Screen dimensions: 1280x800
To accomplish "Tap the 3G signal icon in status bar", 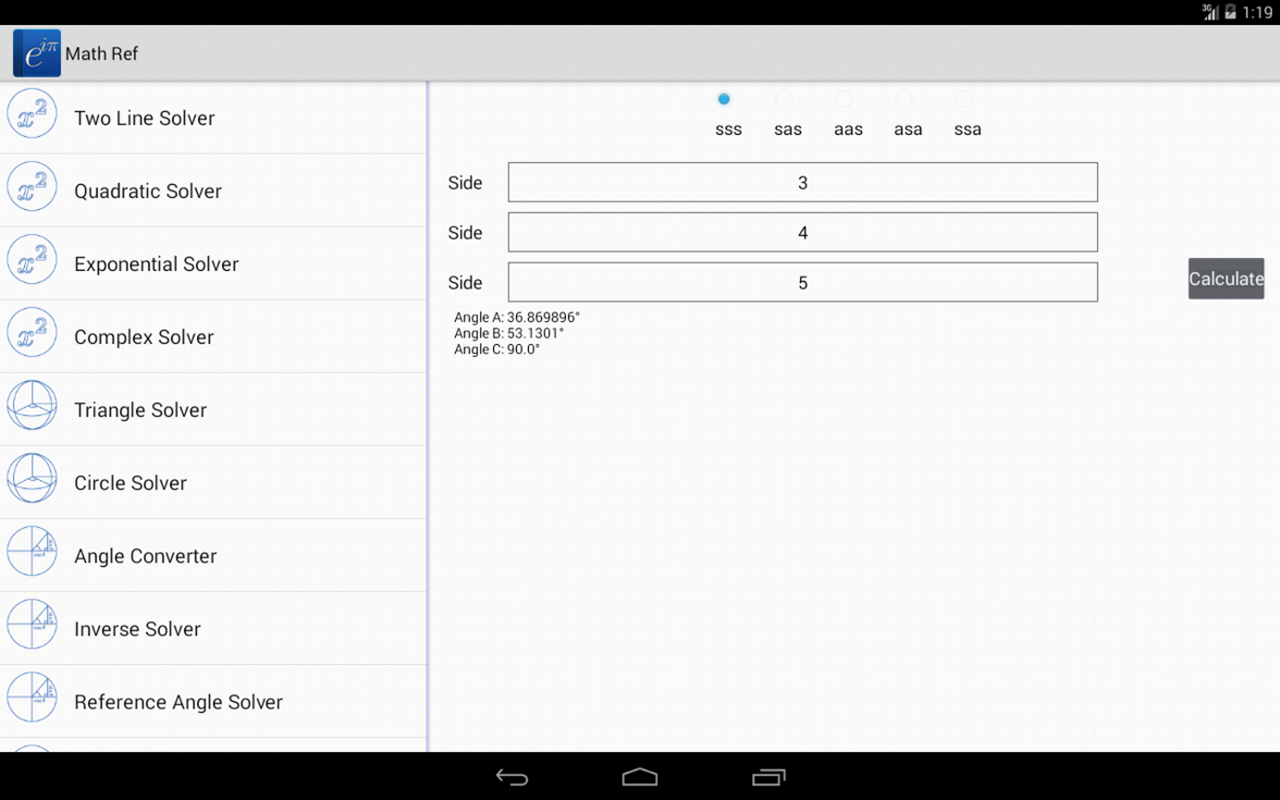I will click(1210, 12).
